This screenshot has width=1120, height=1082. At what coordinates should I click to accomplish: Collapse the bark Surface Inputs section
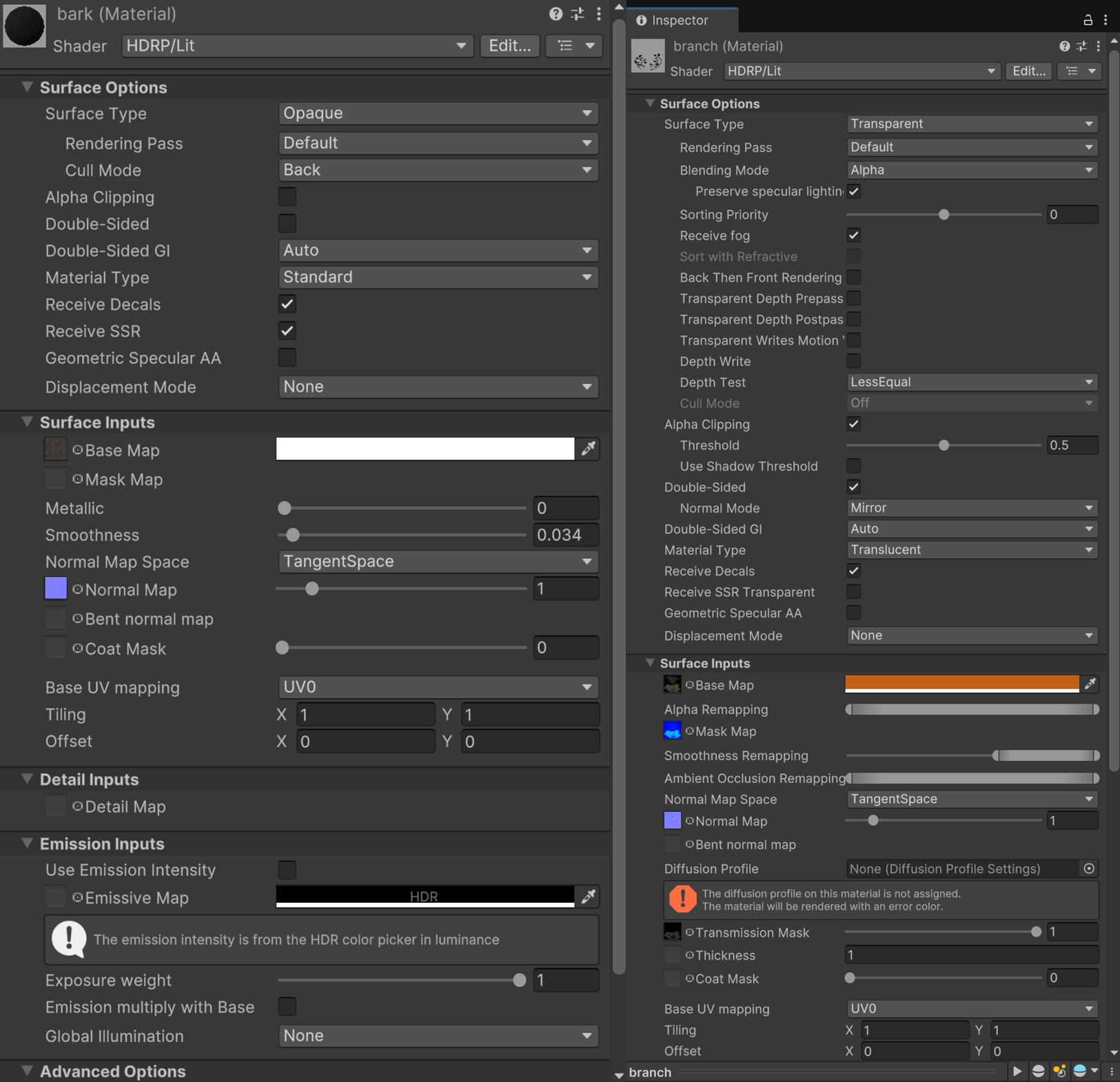point(27,422)
